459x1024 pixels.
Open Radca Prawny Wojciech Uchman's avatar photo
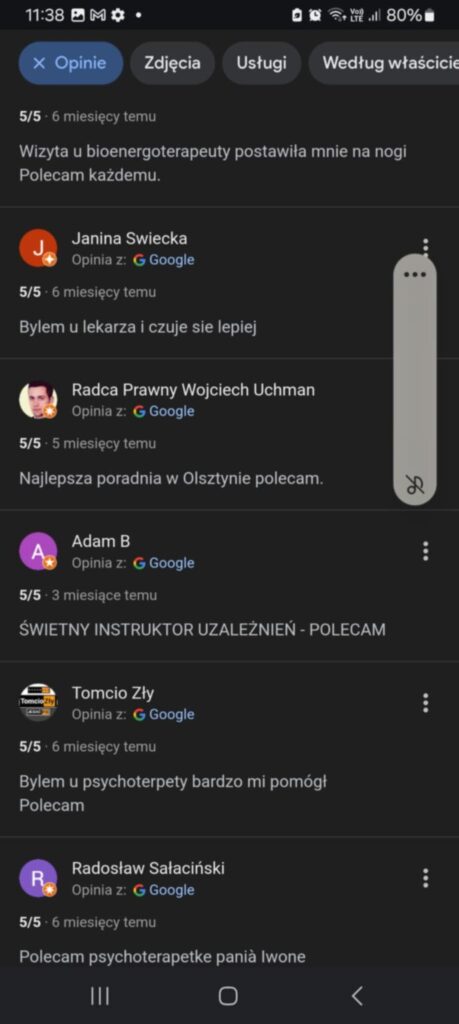[38, 400]
